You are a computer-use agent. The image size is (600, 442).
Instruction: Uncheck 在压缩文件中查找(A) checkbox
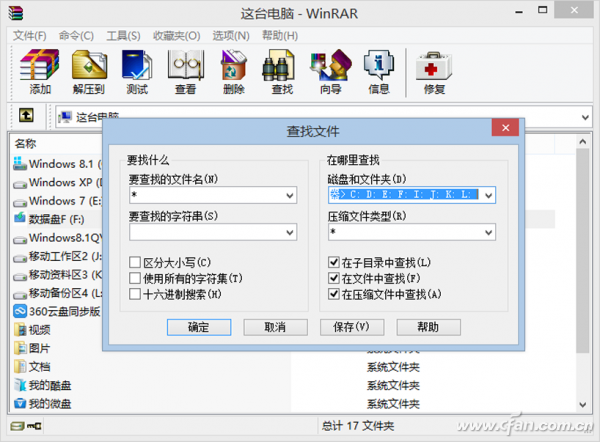point(334,294)
